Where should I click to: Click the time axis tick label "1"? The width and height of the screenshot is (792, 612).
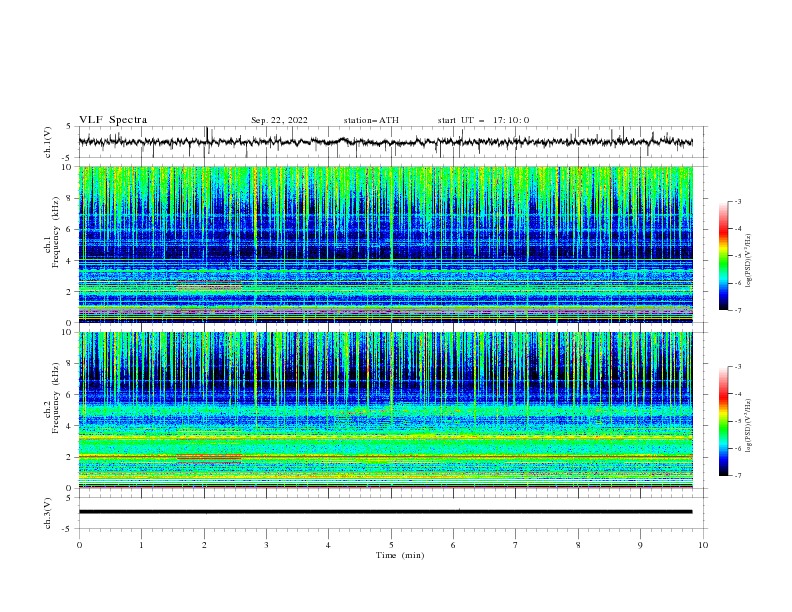pos(141,545)
